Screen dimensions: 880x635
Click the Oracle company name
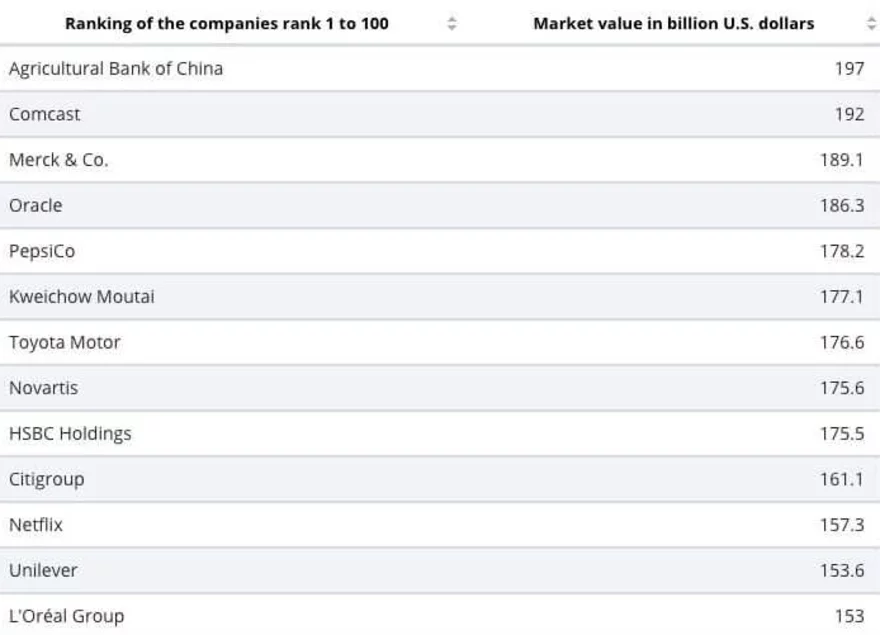point(36,205)
